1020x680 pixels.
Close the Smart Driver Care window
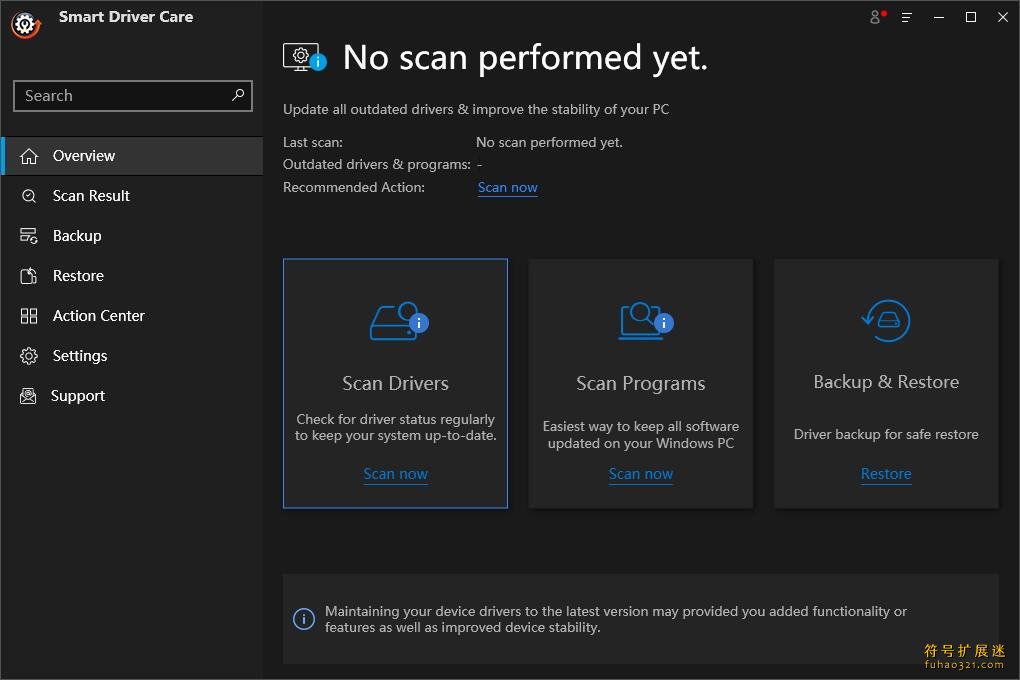[x=1002, y=18]
